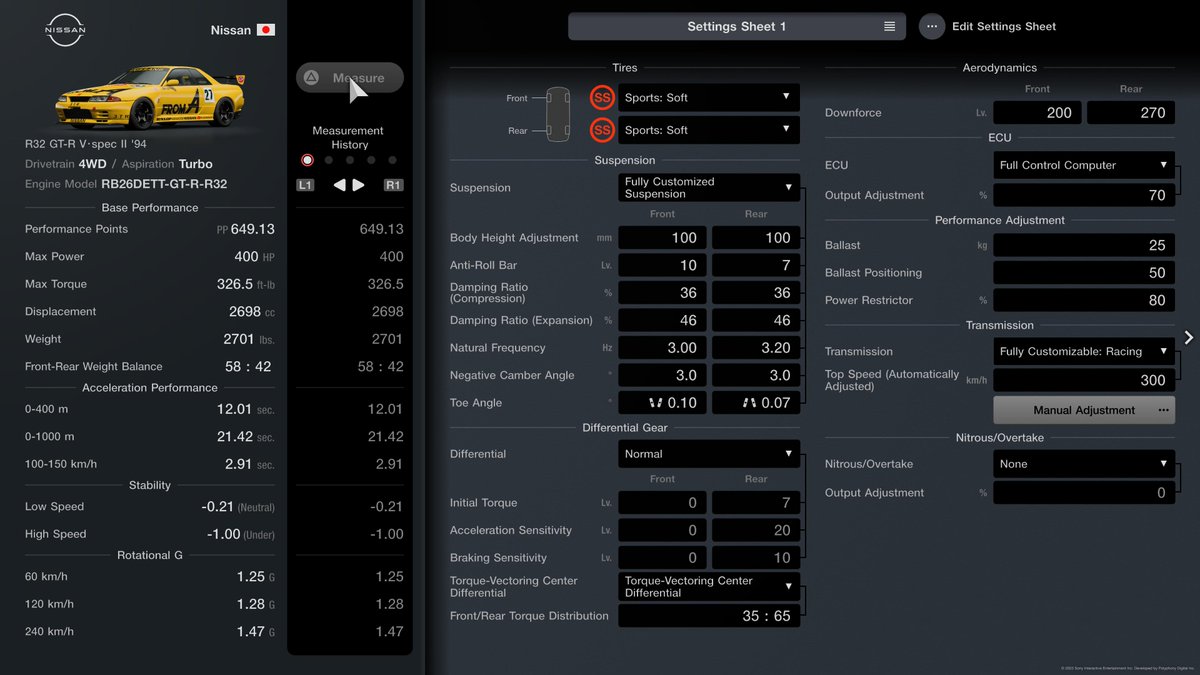Go to next measurement history arrow
The image size is (1200, 675).
(x=359, y=185)
